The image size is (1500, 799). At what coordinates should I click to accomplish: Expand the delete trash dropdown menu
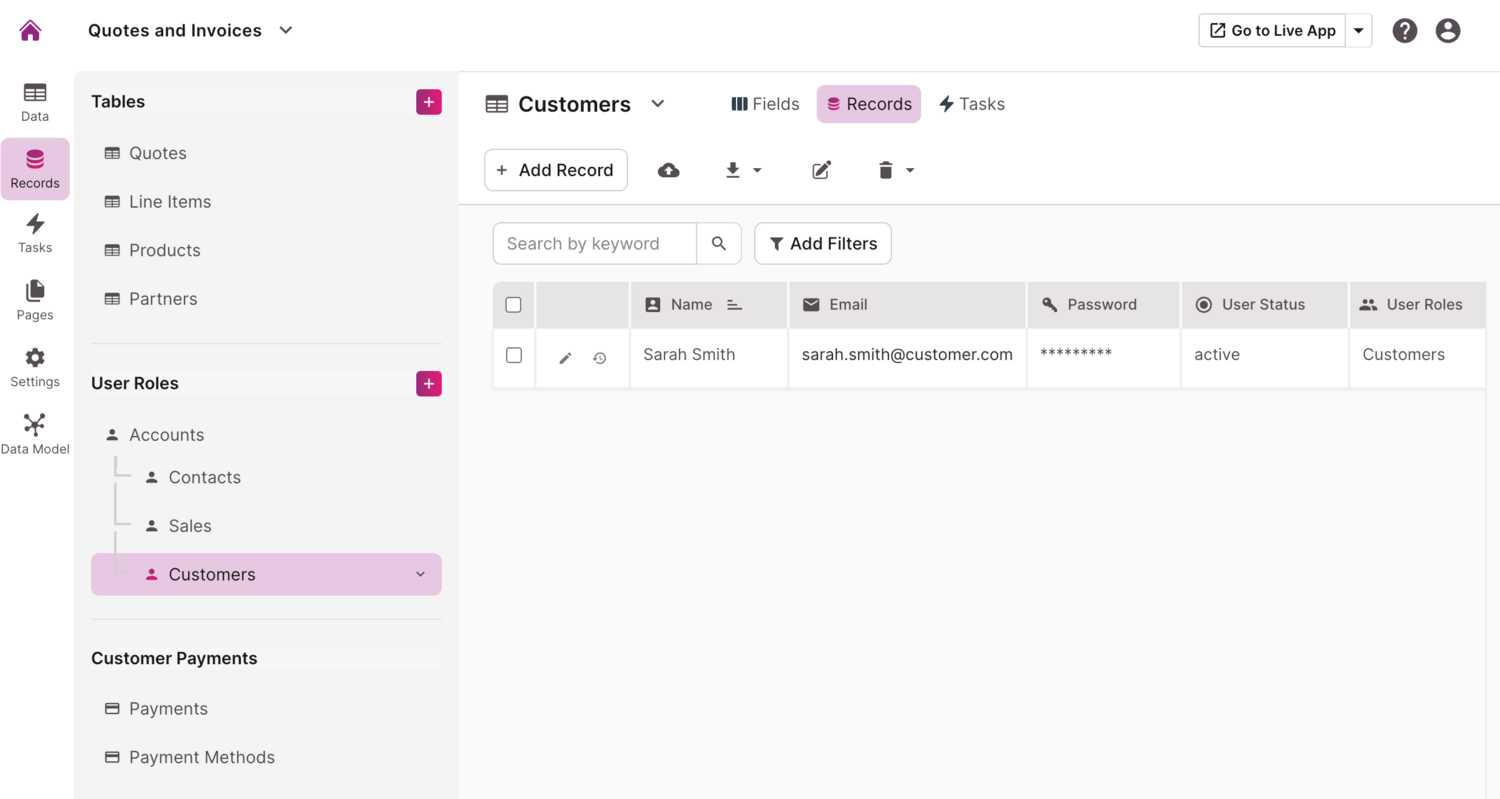click(910, 170)
